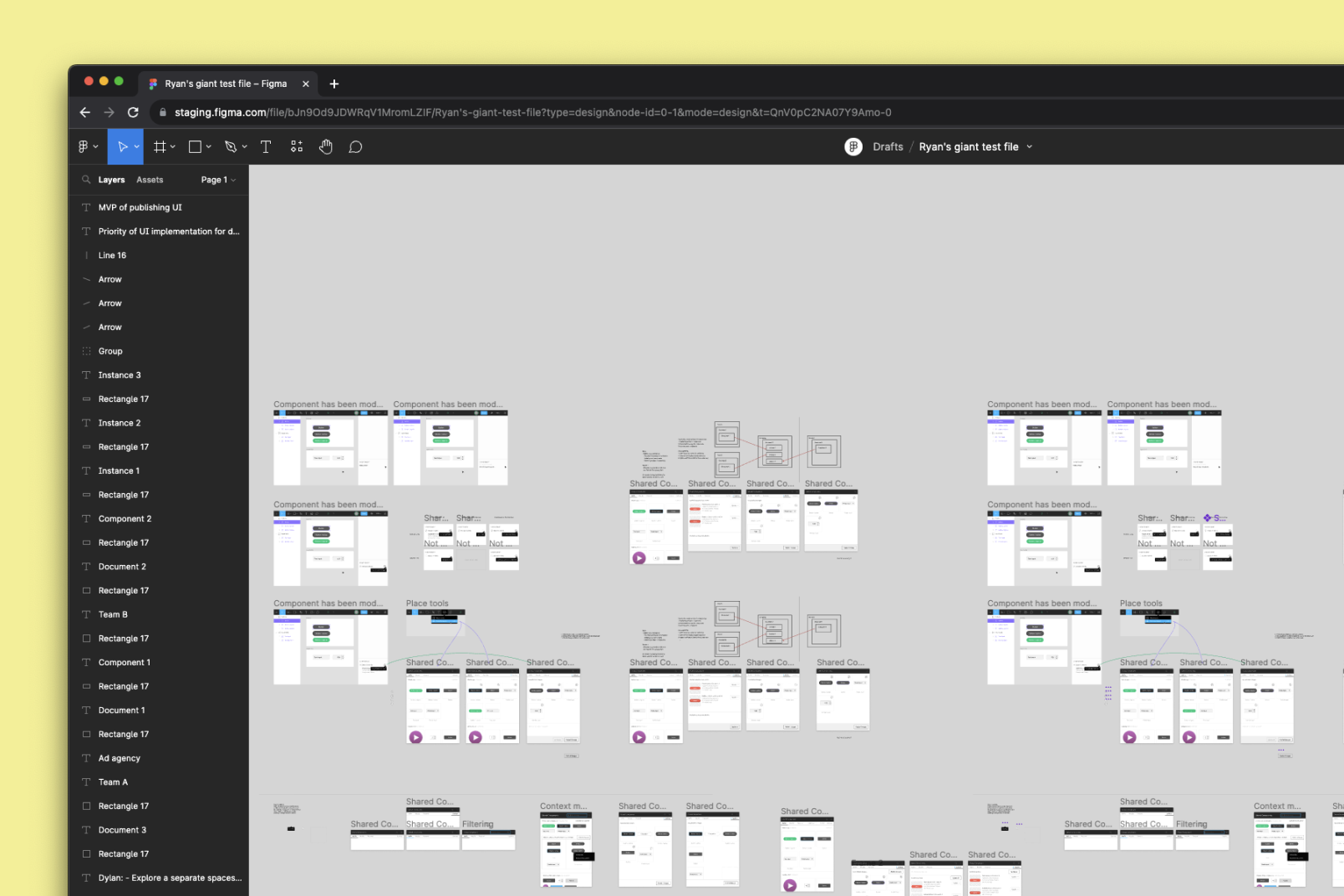The image size is (1344, 896).
Task: Expand shape tools dropdown
Action: (x=209, y=147)
